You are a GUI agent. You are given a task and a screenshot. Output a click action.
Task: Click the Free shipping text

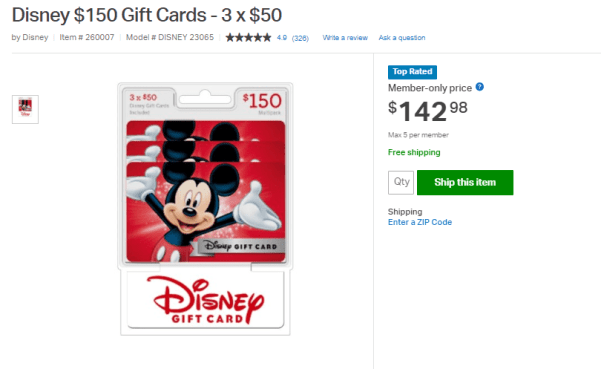[414, 152]
